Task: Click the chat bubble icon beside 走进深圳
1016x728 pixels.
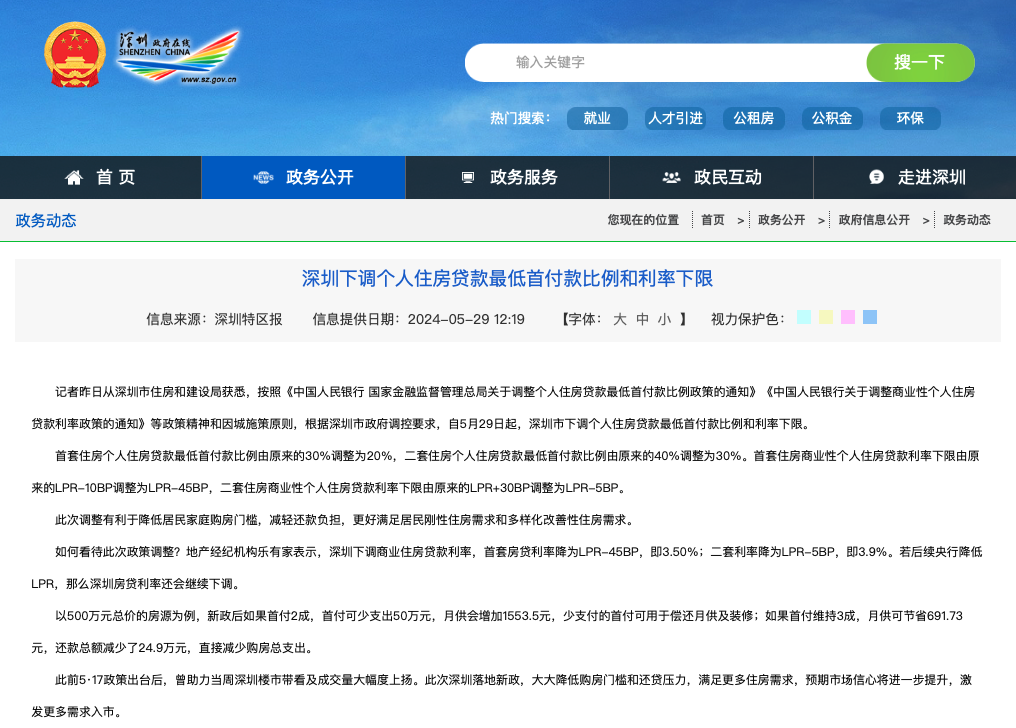Action: pyautogui.click(x=876, y=177)
